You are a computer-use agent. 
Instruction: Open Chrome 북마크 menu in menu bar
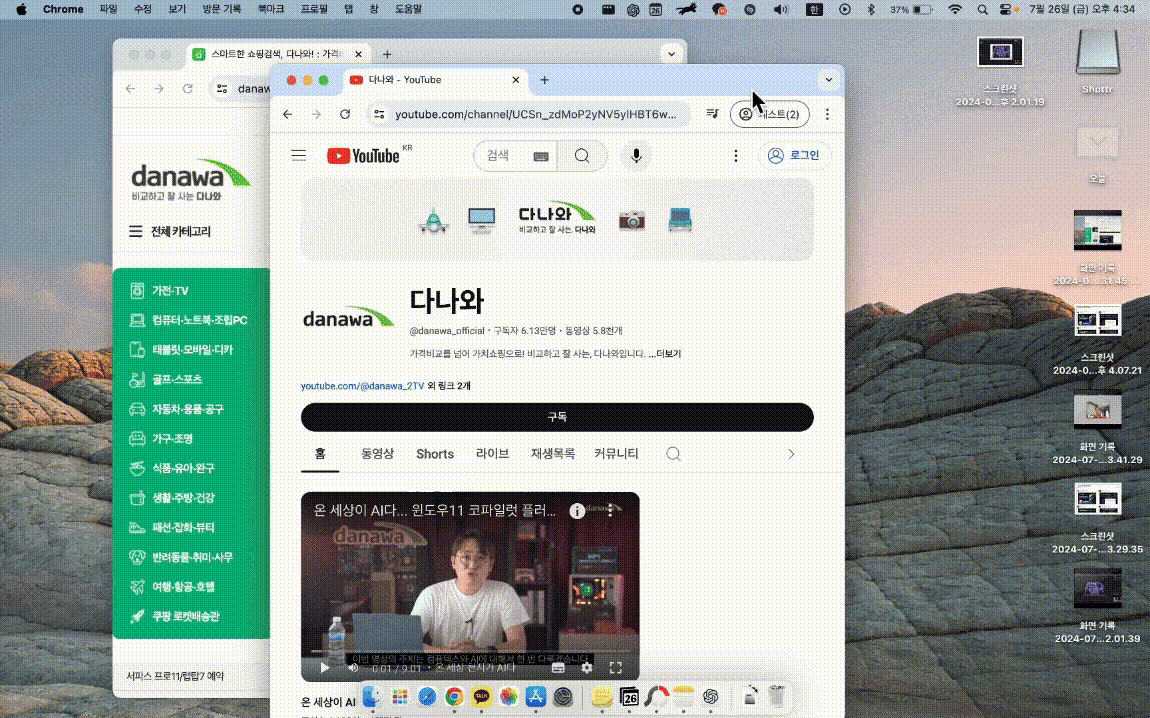tap(271, 10)
